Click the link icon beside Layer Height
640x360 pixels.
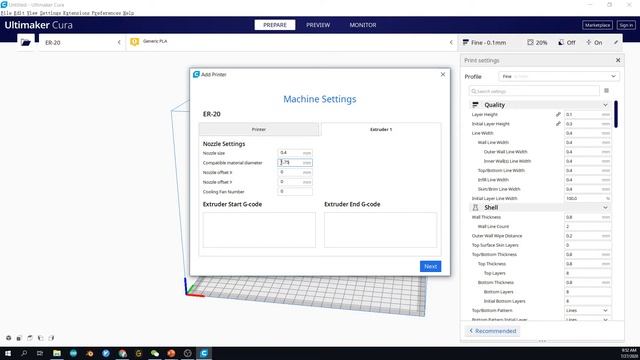coord(558,115)
